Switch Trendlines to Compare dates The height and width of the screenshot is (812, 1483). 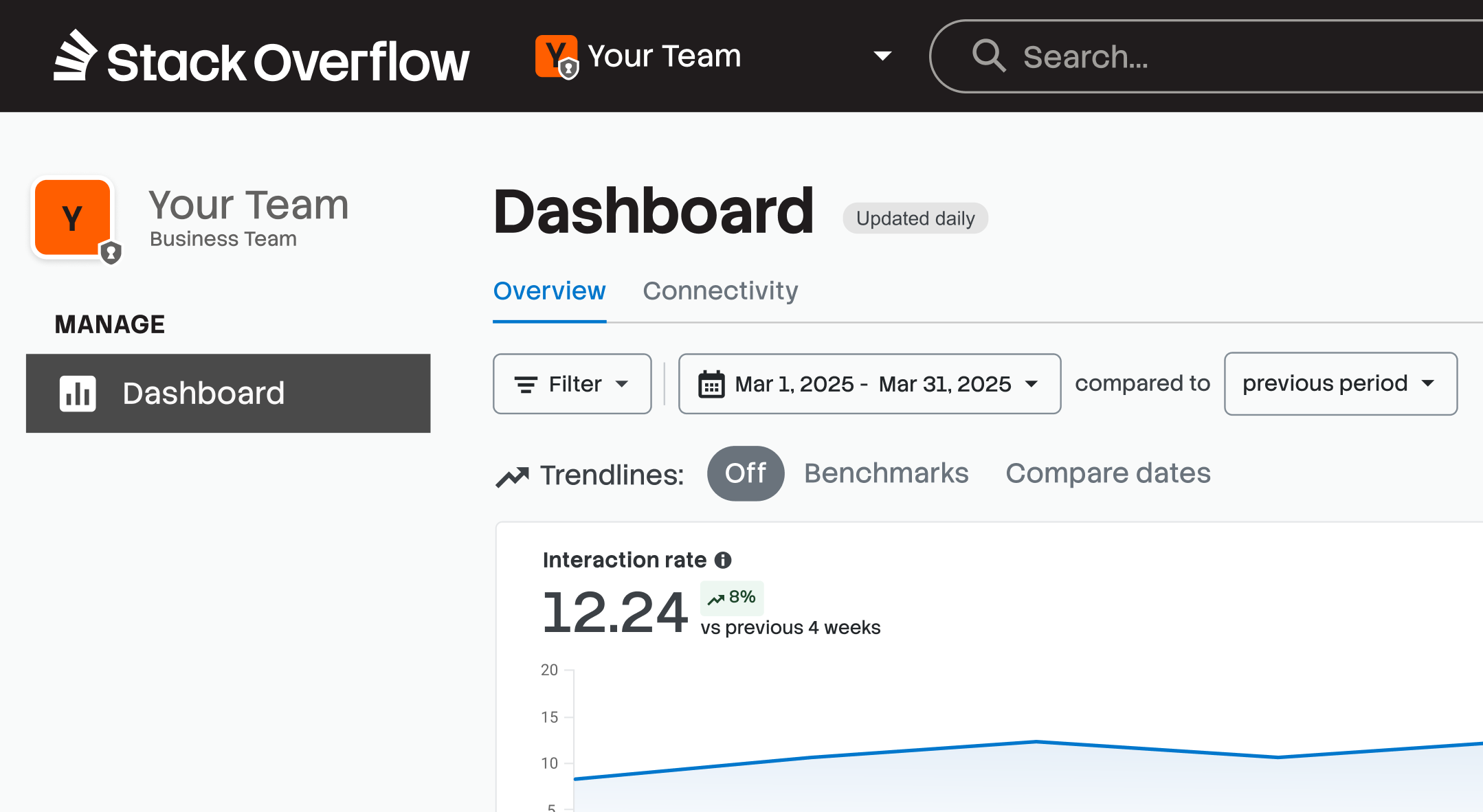point(1108,473)
